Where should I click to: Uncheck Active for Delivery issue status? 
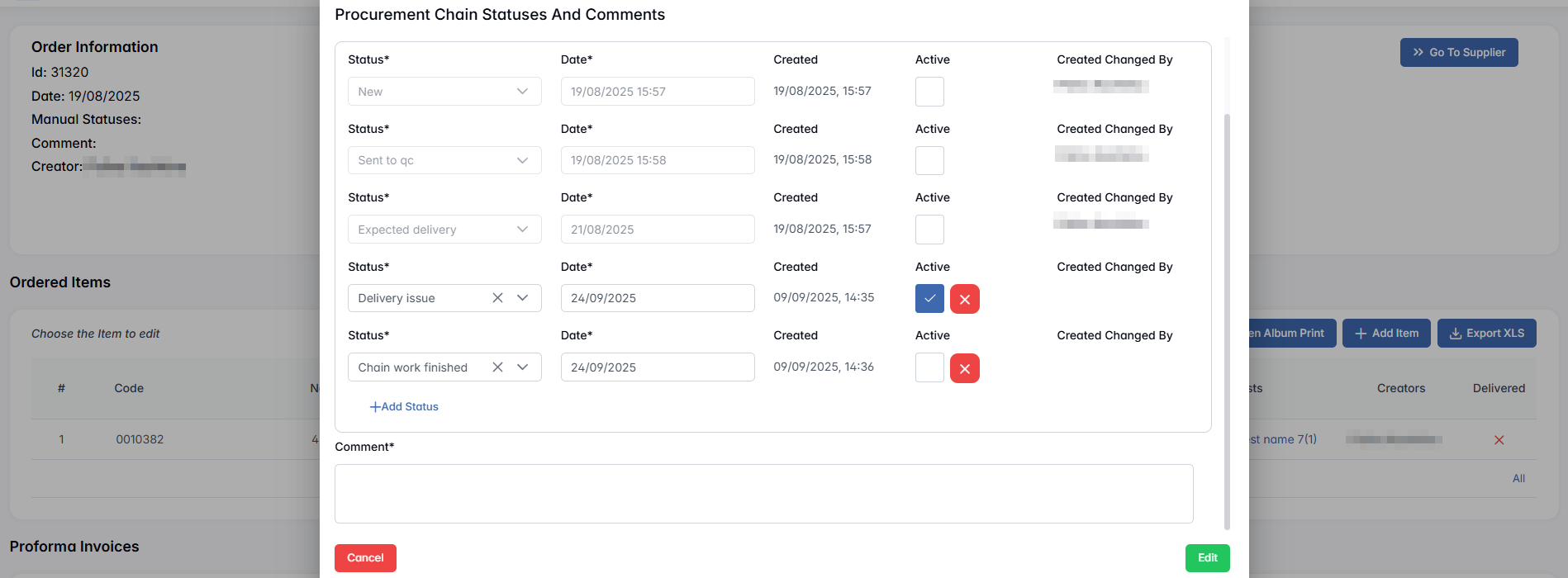[929, 299]
